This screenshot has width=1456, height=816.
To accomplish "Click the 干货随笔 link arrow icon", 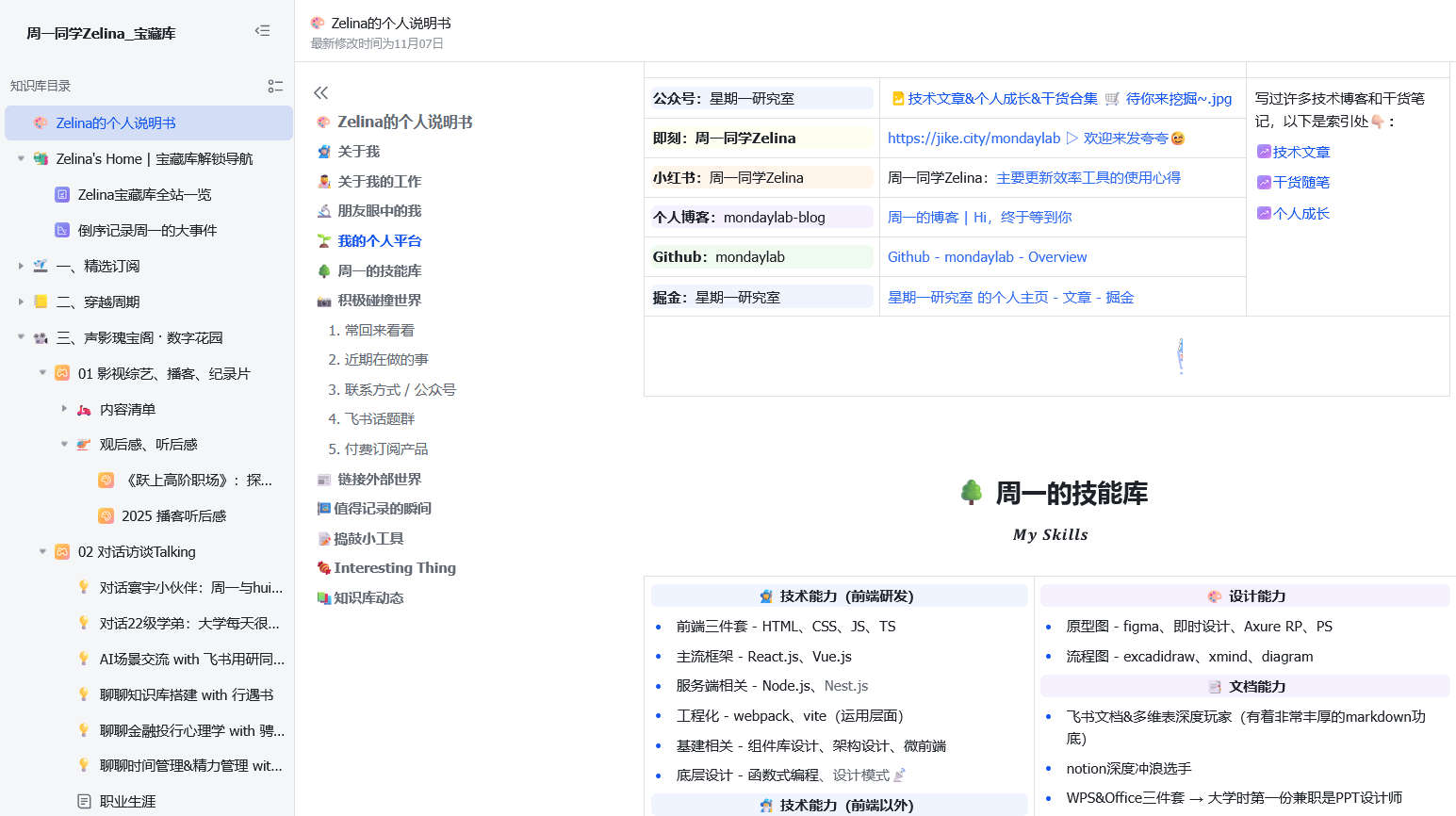I will (1264, 183).
